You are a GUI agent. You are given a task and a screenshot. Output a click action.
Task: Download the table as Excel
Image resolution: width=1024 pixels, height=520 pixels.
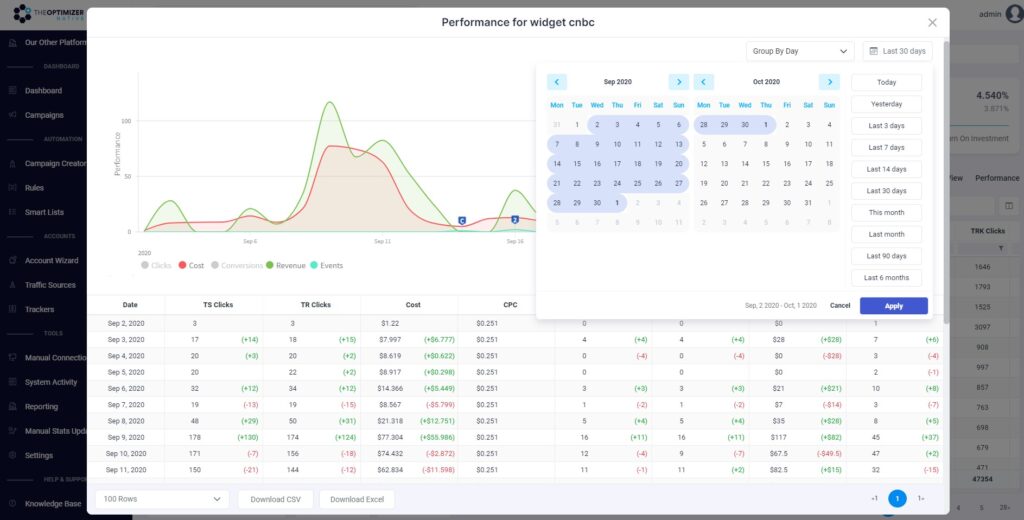(357, 499)
